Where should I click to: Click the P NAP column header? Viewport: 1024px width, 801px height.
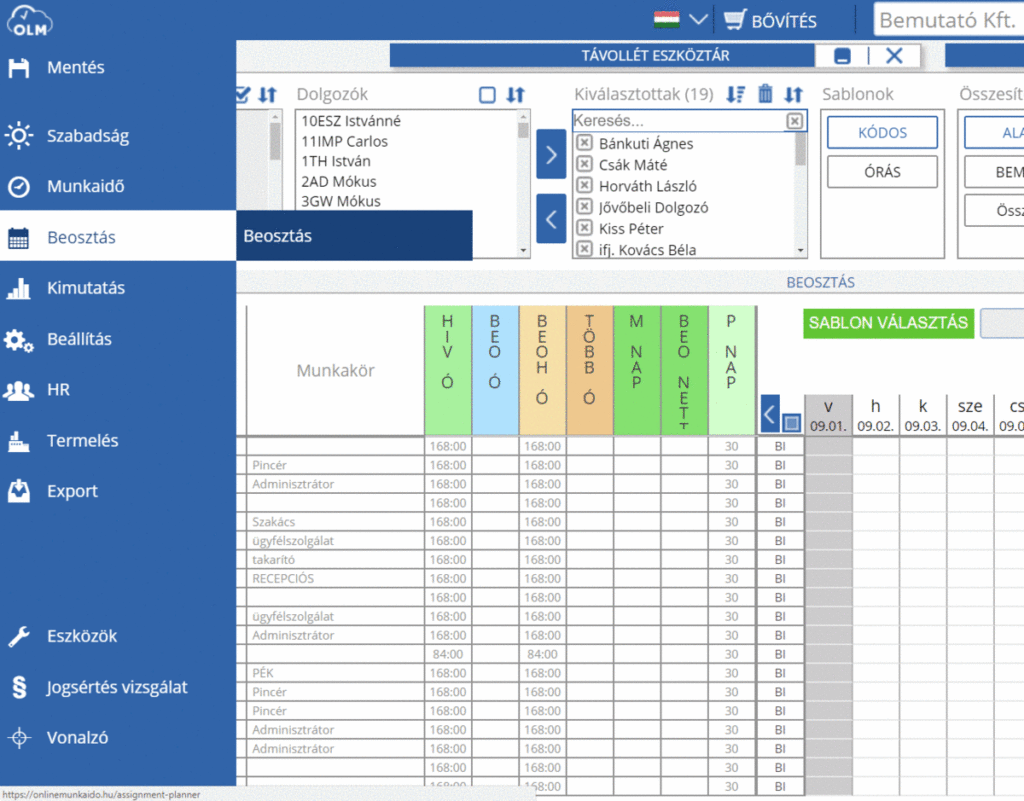pyautogui.click(x=731, y=370)
